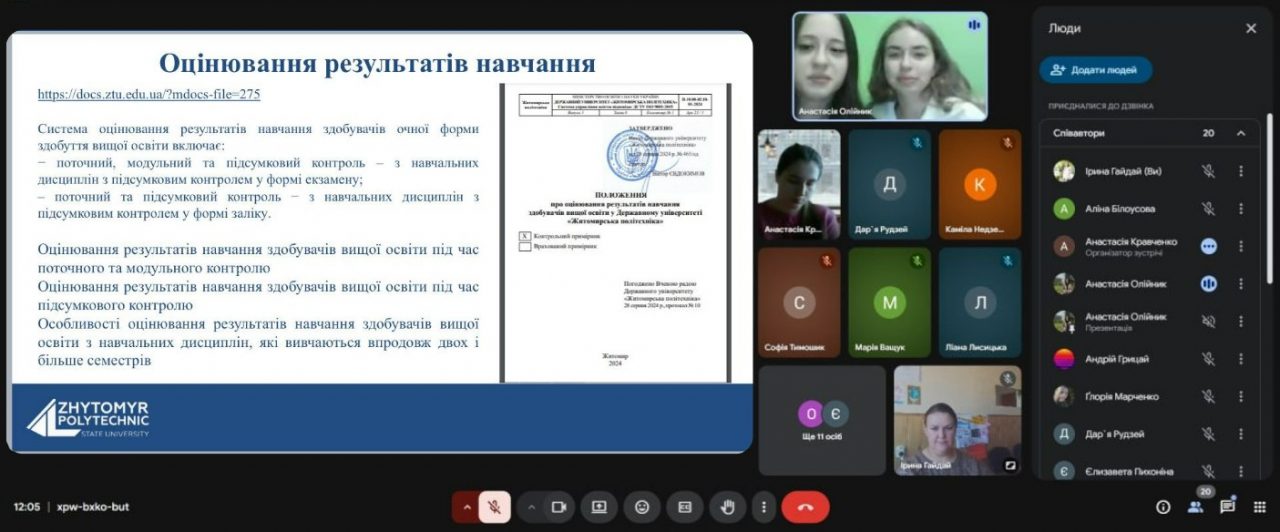Select Ірина Гайдай video tile
Screen dimensions: 1280x532
click(957, 420)
